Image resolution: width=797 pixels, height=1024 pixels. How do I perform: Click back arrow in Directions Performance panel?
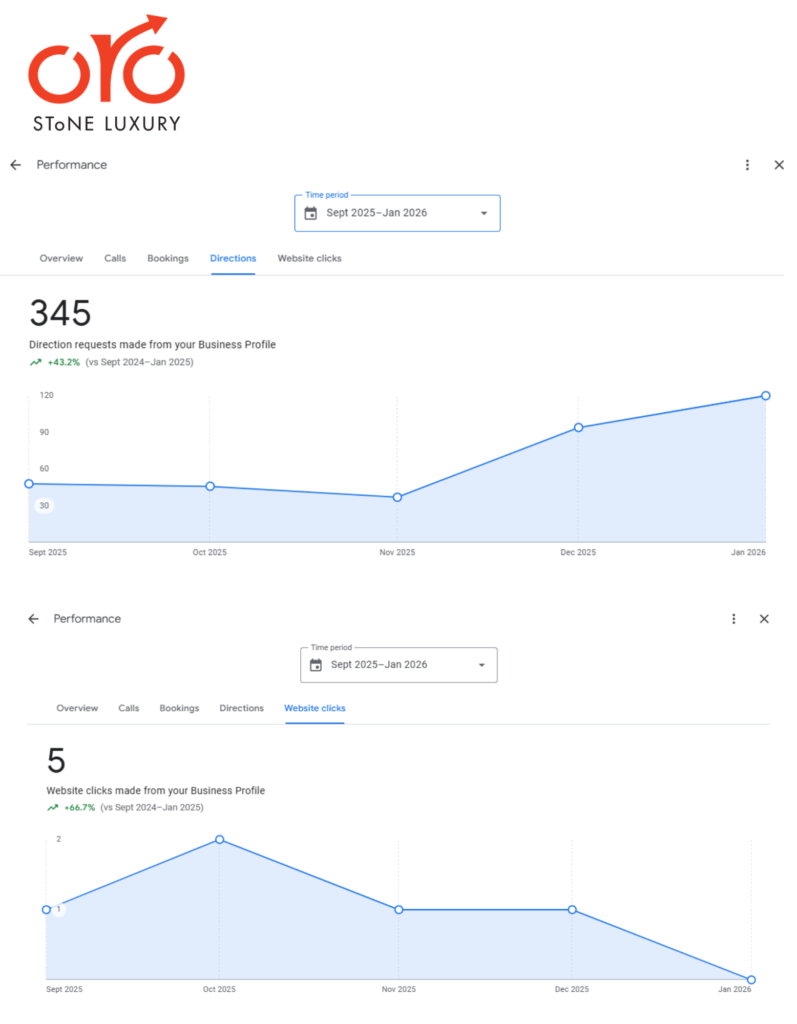click(16, 165)
